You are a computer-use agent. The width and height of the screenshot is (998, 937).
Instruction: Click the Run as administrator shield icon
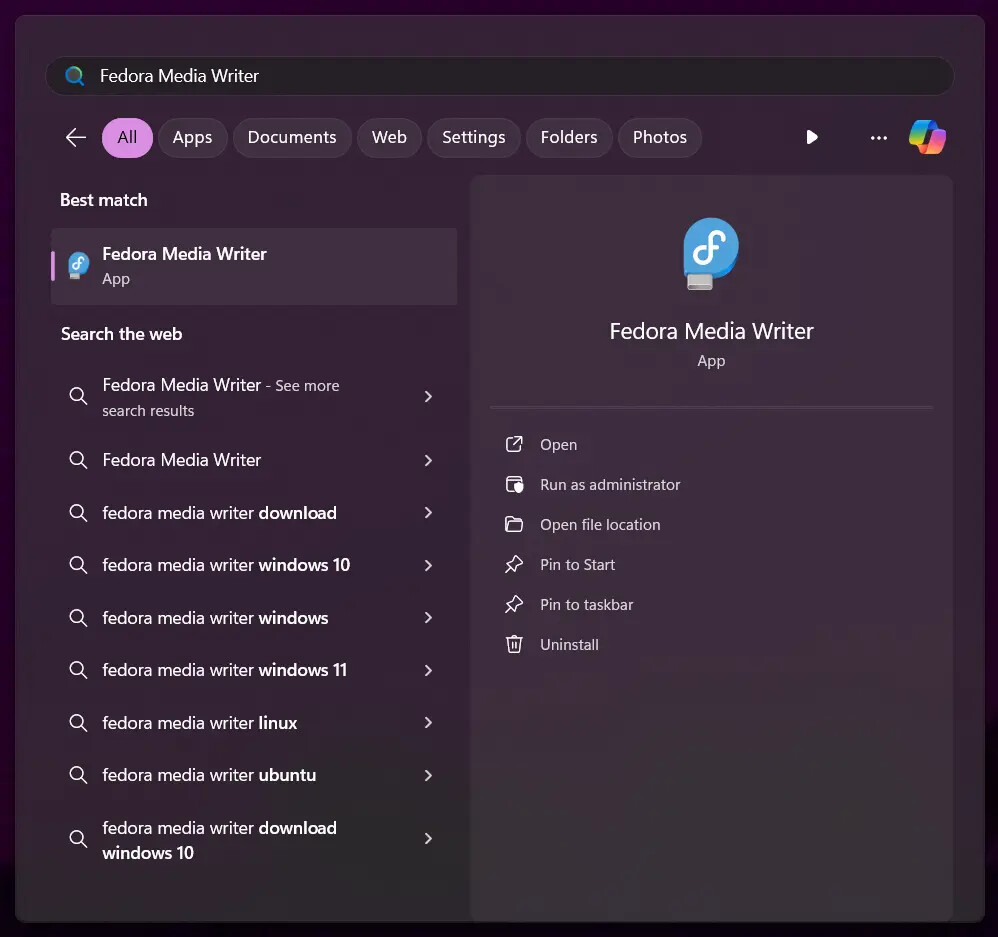click(514, 484)
